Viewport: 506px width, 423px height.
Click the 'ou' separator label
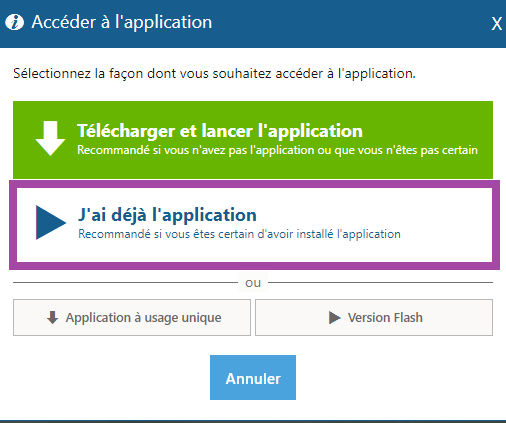[253, 283]
